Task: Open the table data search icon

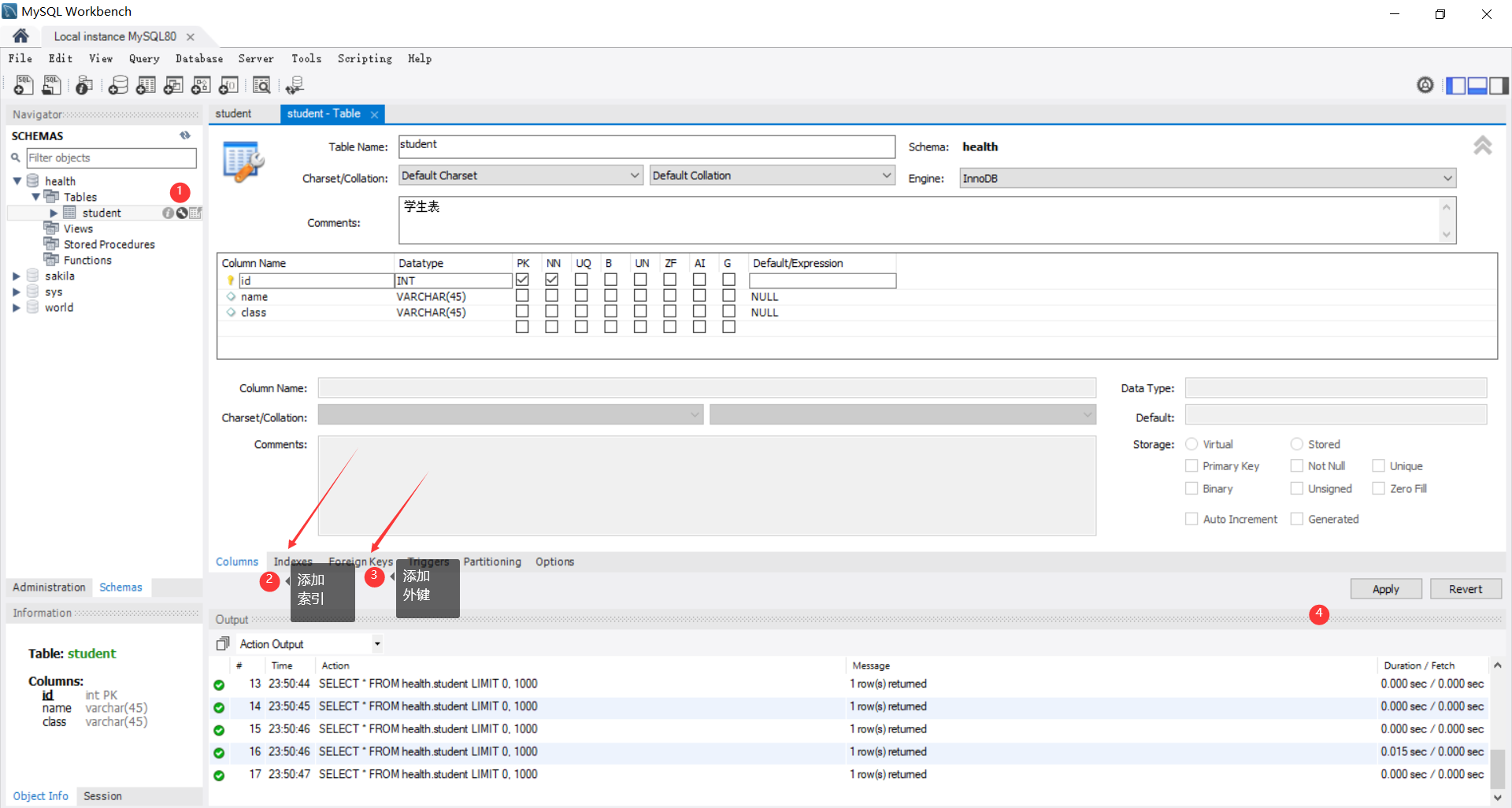Action: point(261,85)
